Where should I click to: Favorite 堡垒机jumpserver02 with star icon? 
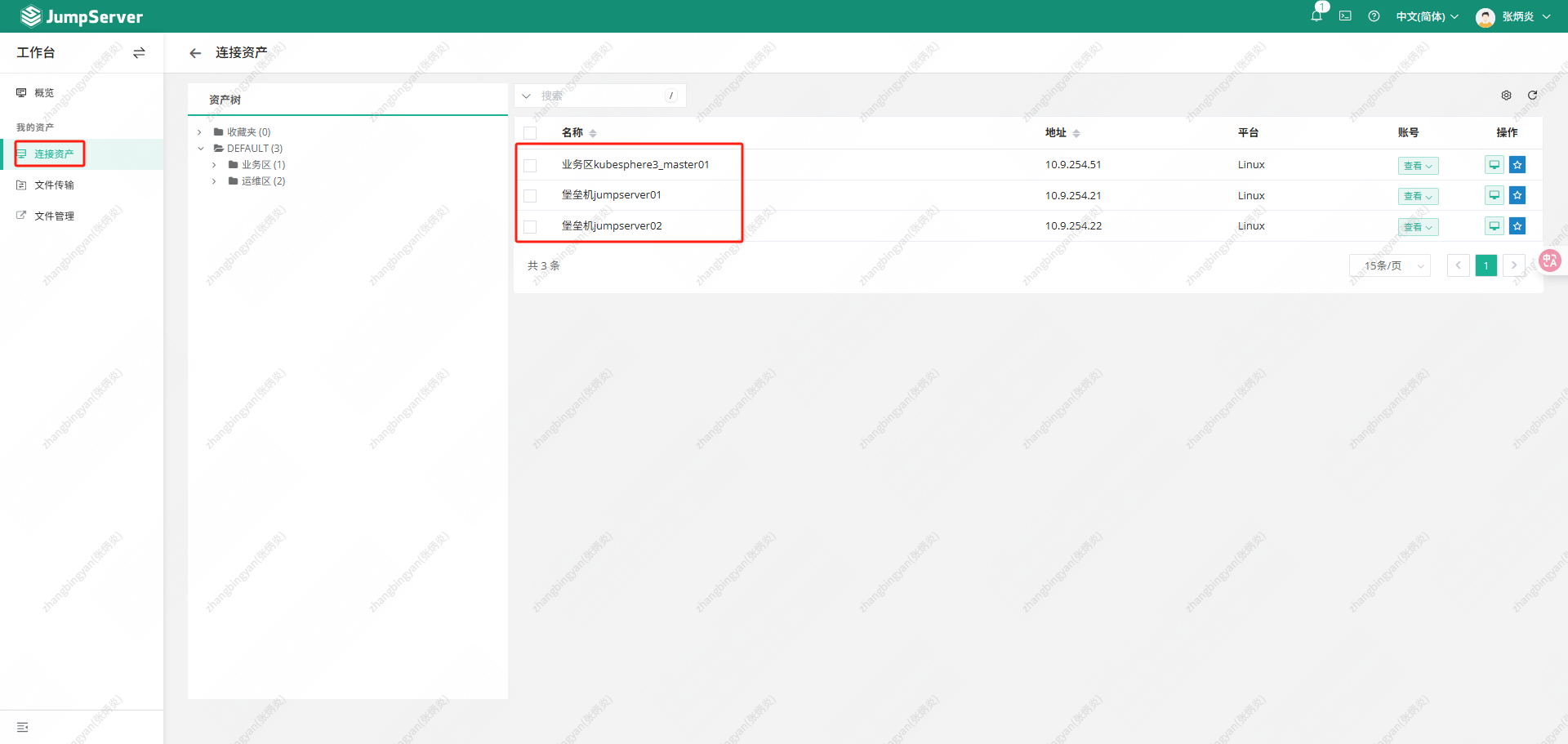(1517, 226)
